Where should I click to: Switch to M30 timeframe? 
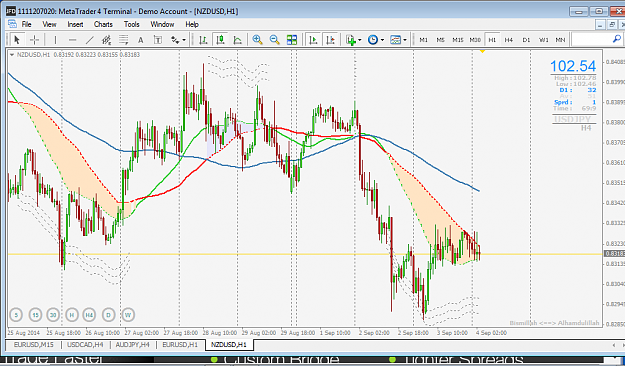(475, 40)
